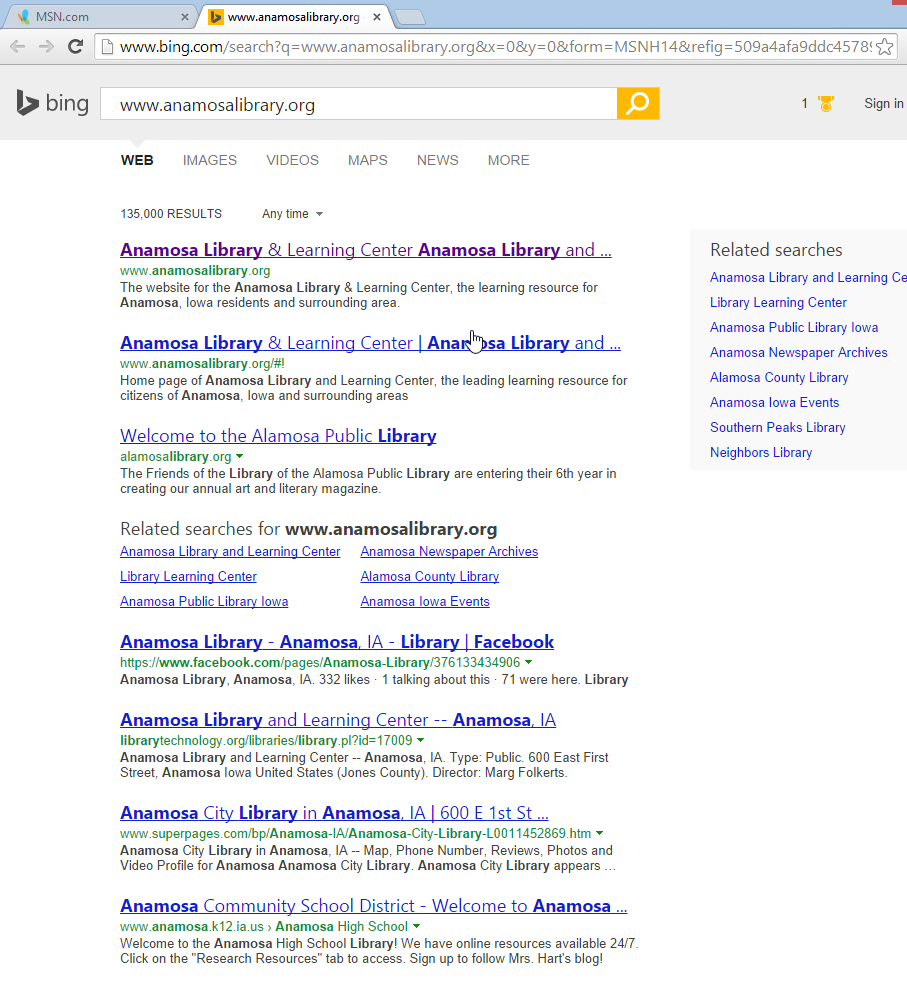Click the page icon in the address bar
Viewport: 907px width, 986px height.
[x=108, y=47]
